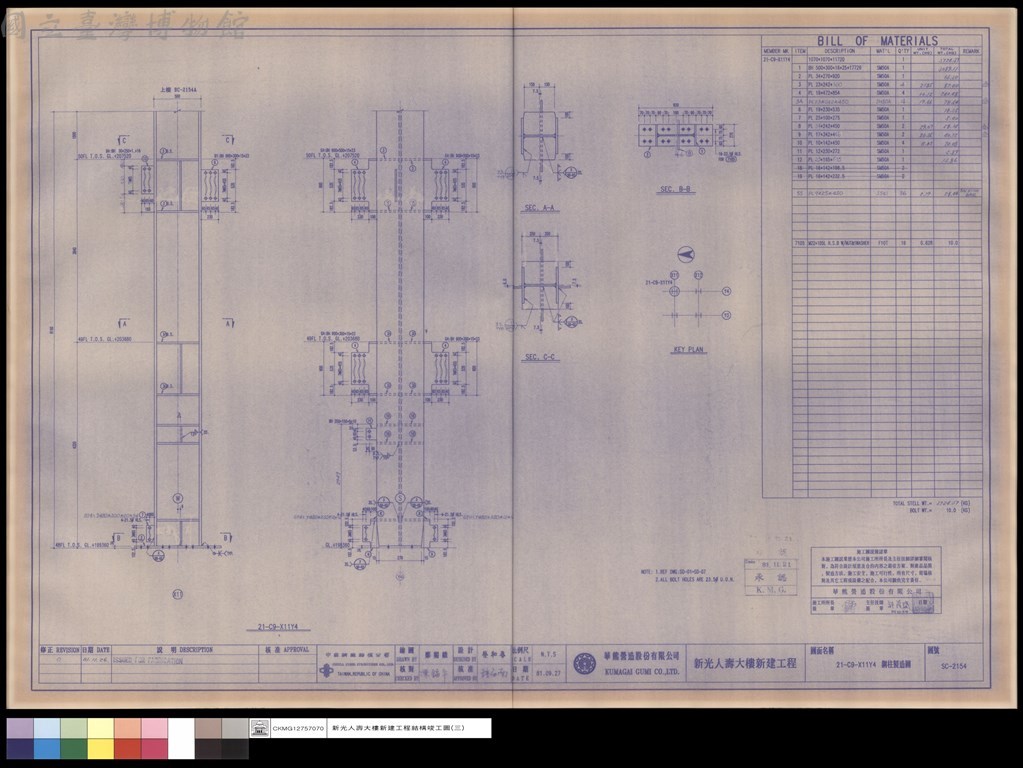Pick the lavender color swatch
1023x768 pixels.
click(20, 728)
